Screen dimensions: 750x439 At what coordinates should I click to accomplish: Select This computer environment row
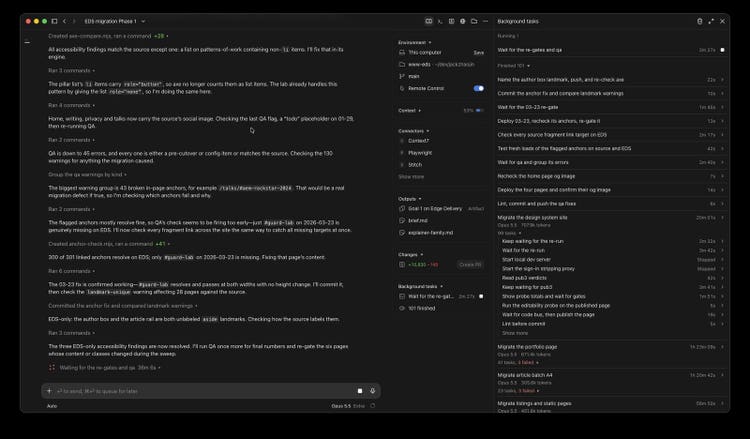coord(425,53)
